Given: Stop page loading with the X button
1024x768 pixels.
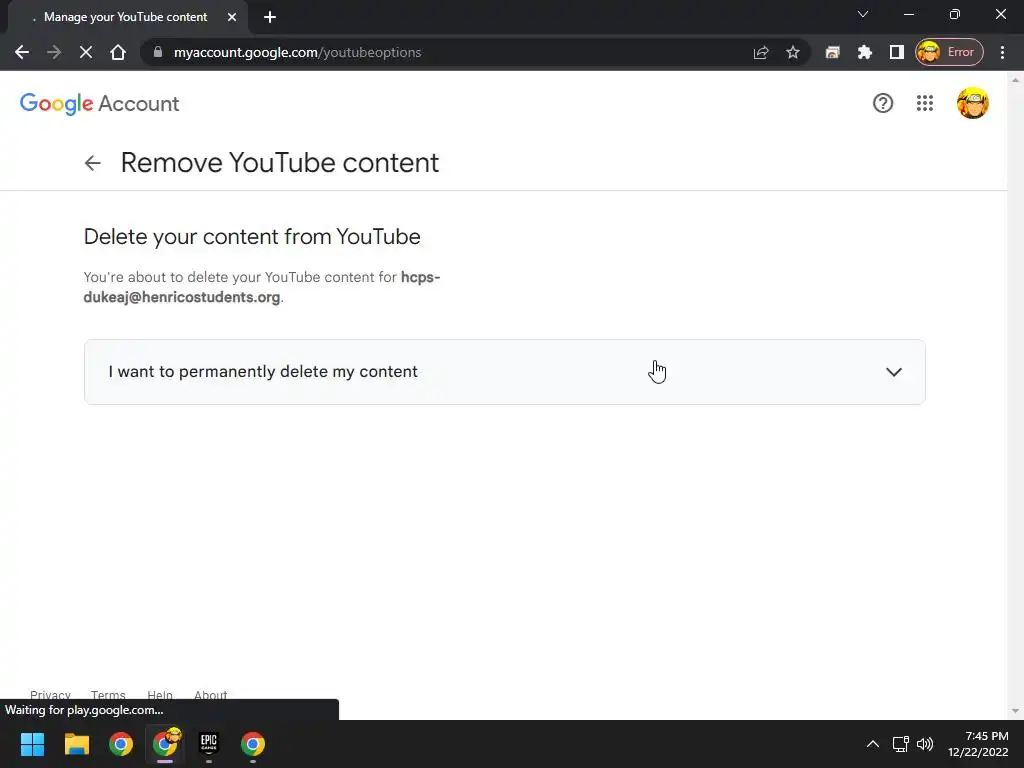Looking at the screenshot, I should tap(86, 52).
